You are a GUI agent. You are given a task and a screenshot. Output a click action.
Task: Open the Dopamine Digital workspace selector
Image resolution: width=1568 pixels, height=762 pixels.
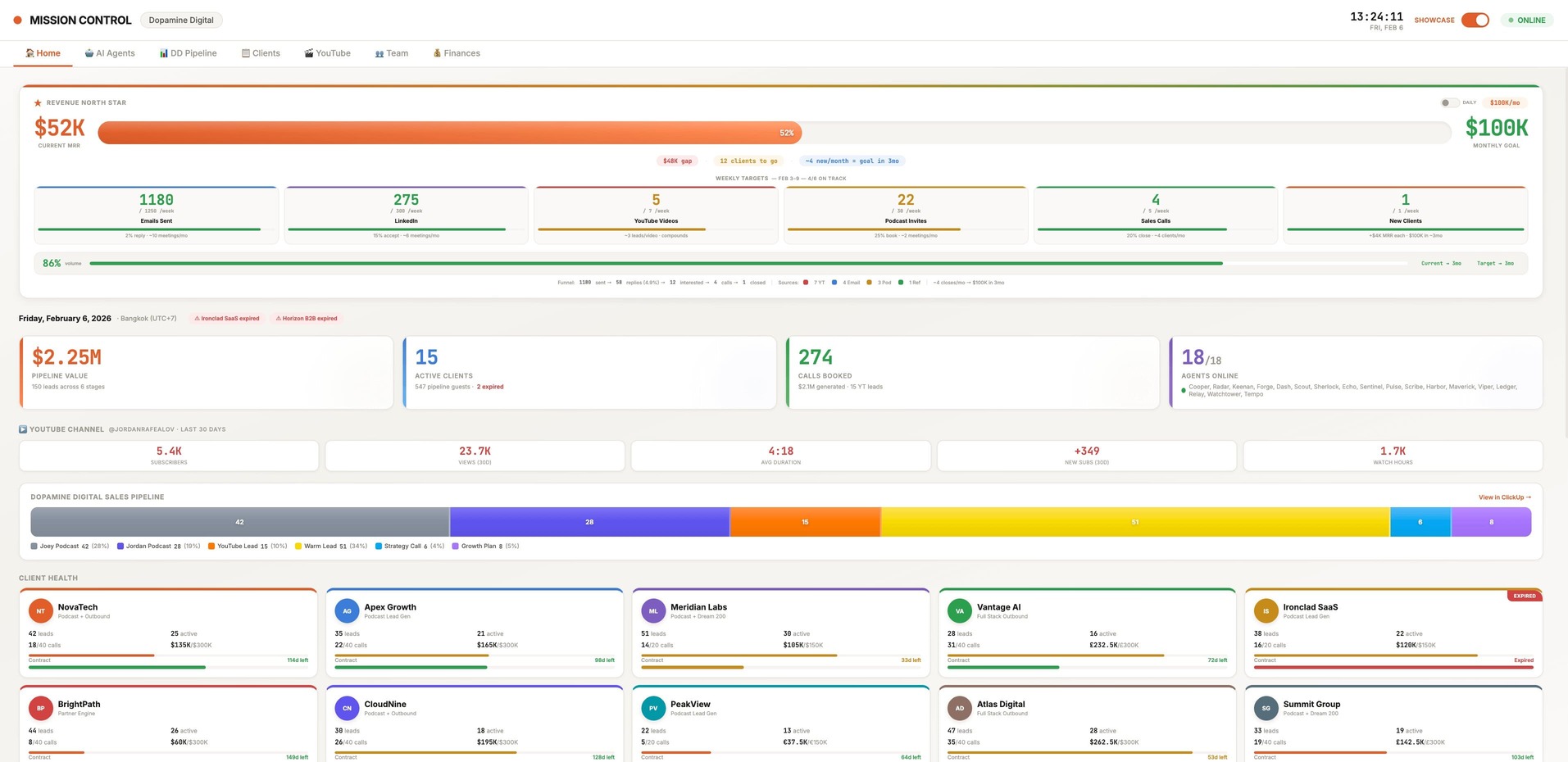tap(180, 20)
